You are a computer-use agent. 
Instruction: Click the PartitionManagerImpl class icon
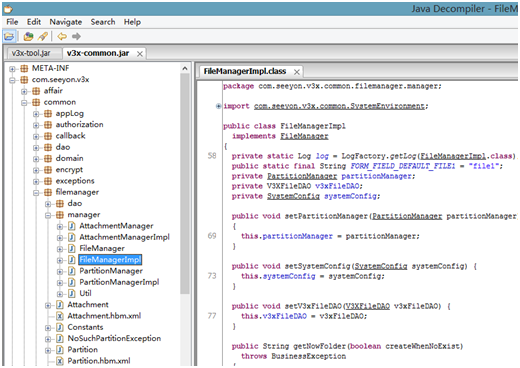click(x=72, y=283)
